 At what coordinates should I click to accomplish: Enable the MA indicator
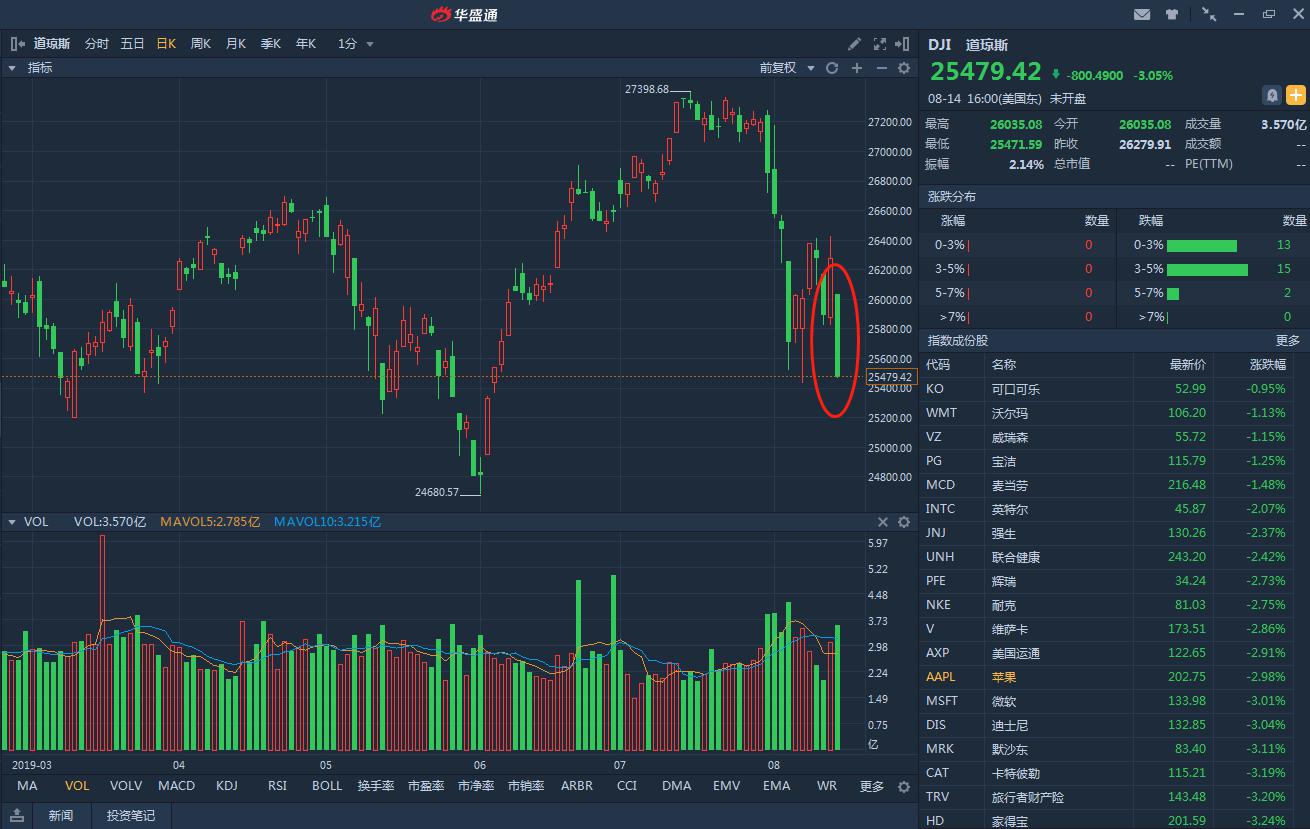click(x=27, y=786)
